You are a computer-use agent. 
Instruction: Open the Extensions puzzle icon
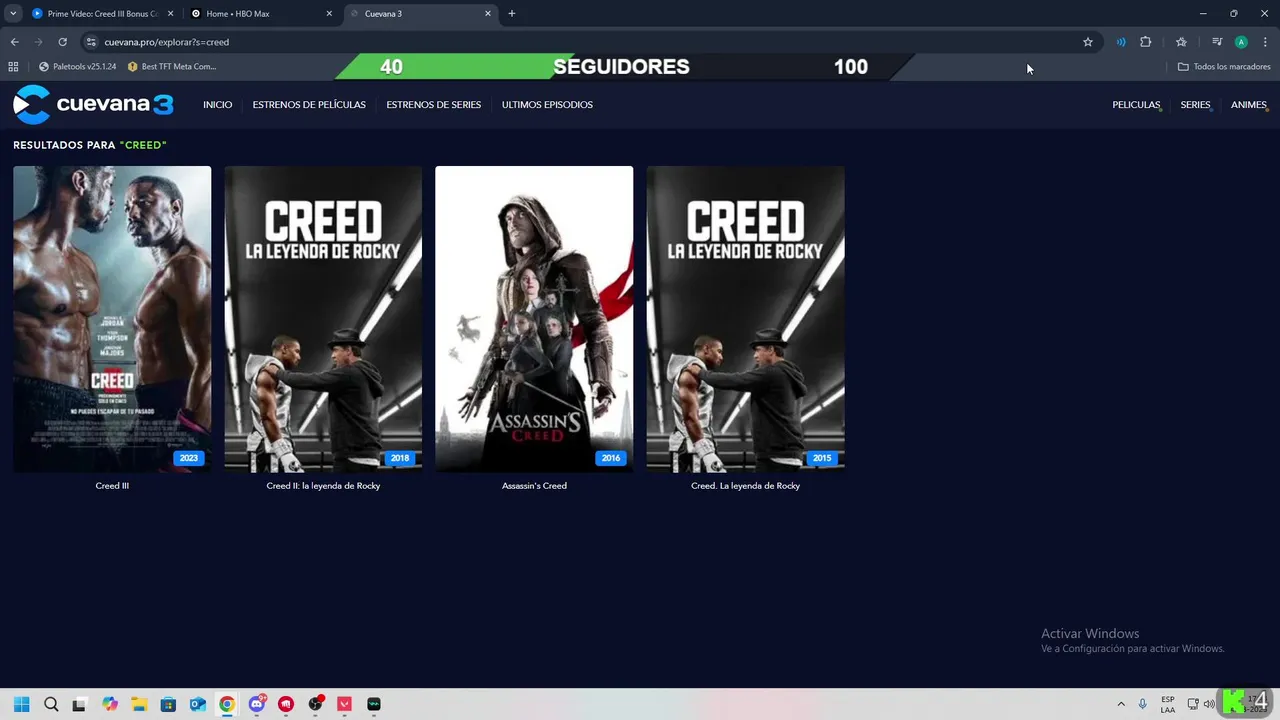coord(1146,42)
